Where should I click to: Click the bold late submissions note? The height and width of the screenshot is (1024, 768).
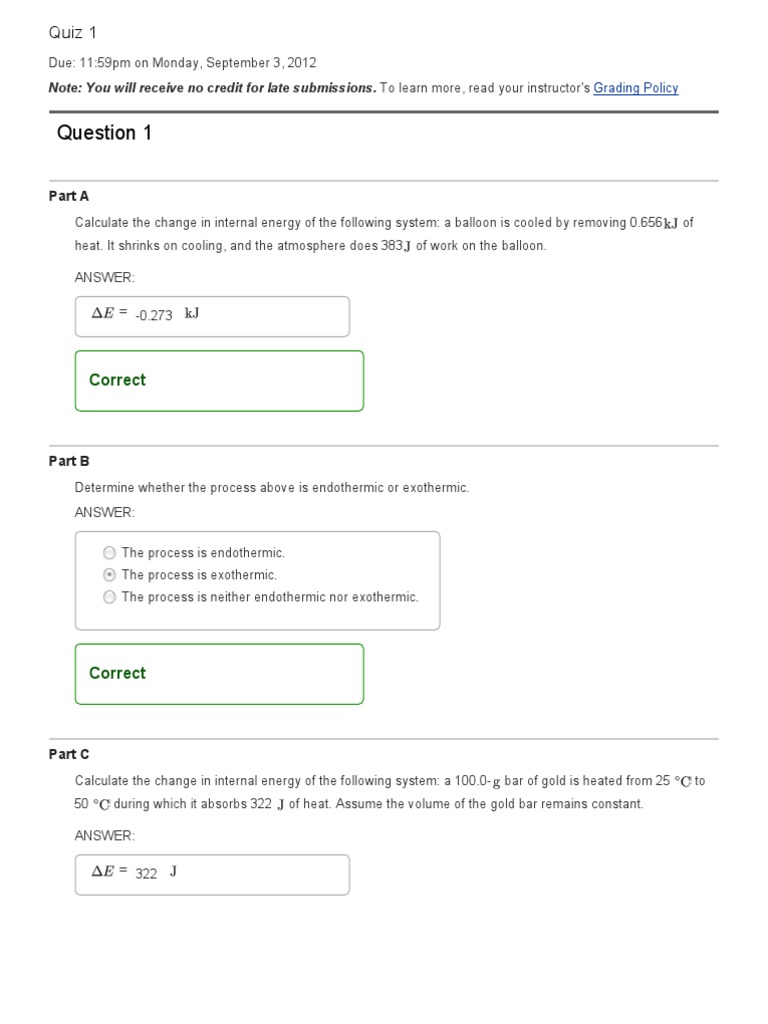(212, 88)
